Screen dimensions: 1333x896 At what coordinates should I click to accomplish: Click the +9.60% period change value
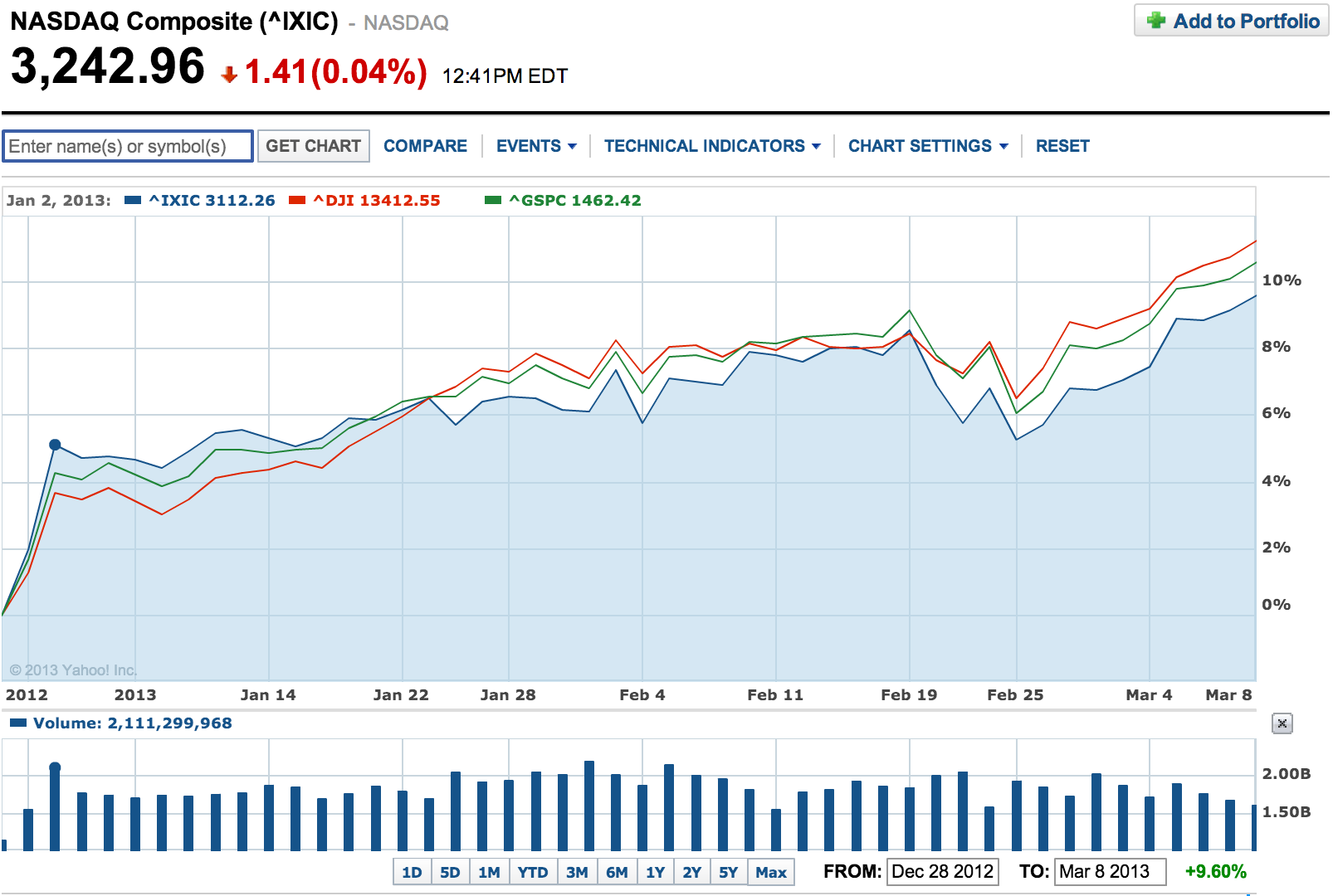(x=1216, y=872)
